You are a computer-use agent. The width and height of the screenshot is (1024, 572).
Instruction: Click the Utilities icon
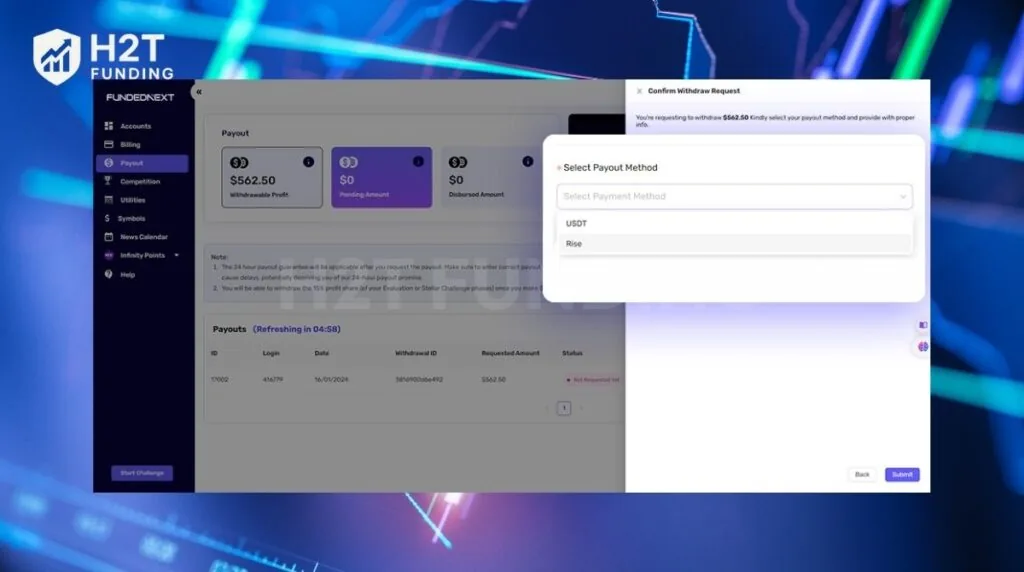point(108,199)
